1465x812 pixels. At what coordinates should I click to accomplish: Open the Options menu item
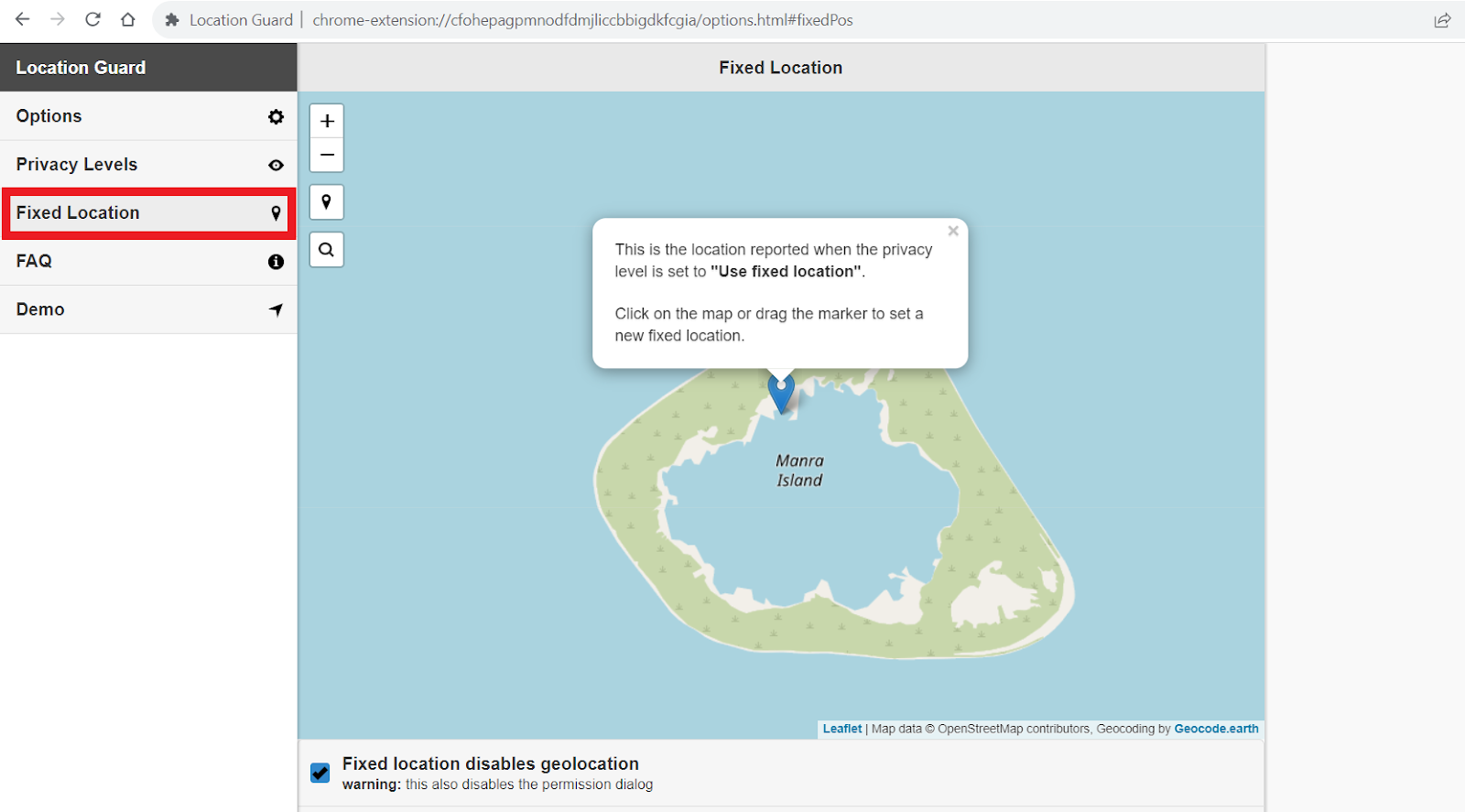click(148, 116)
